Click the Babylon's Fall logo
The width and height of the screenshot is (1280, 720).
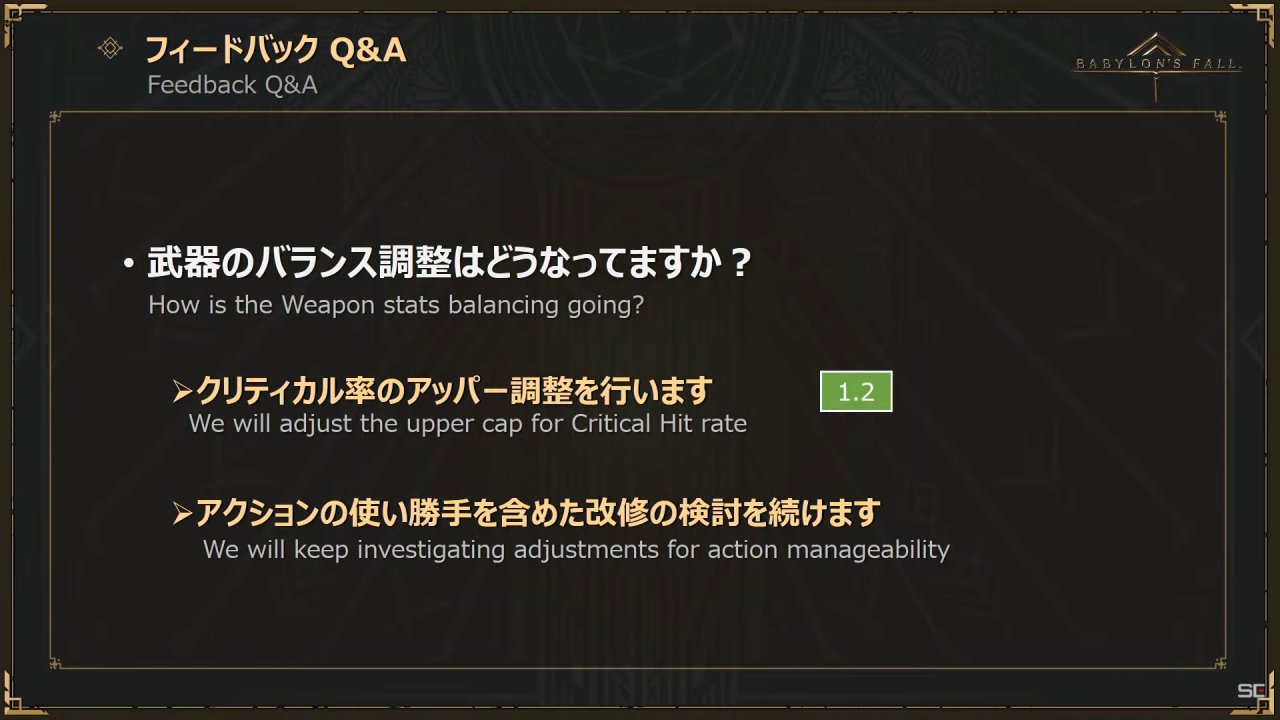[1157, 63]
